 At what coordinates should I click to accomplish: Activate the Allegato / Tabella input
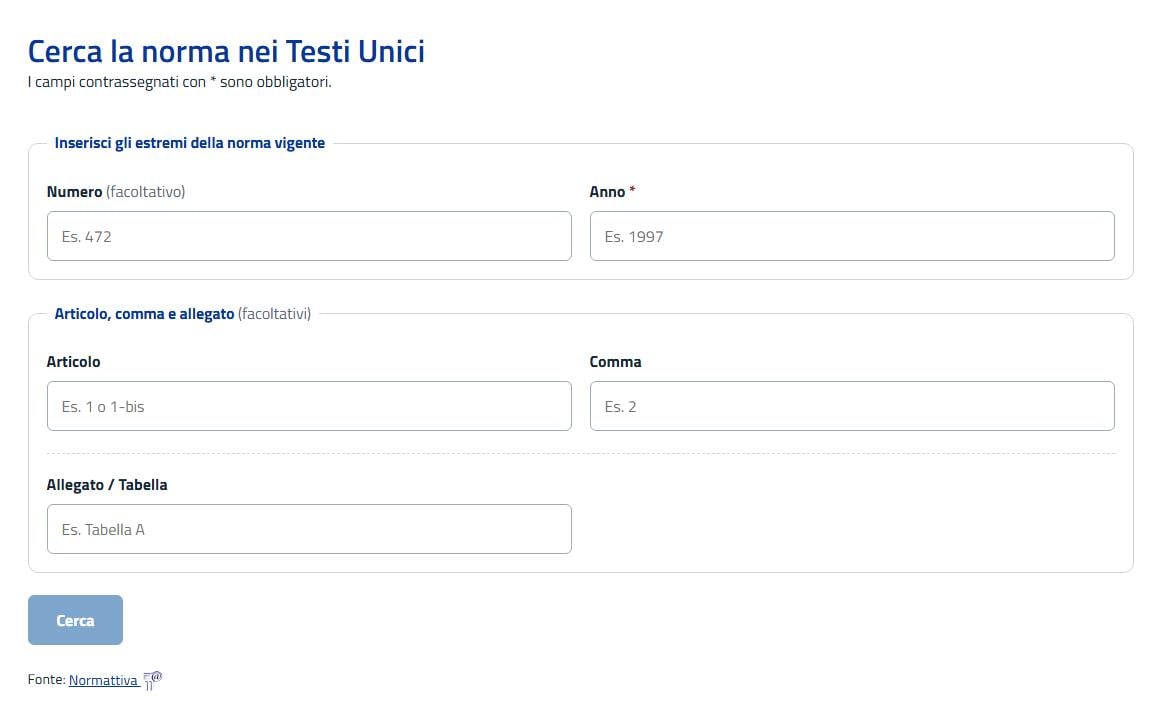309,529
